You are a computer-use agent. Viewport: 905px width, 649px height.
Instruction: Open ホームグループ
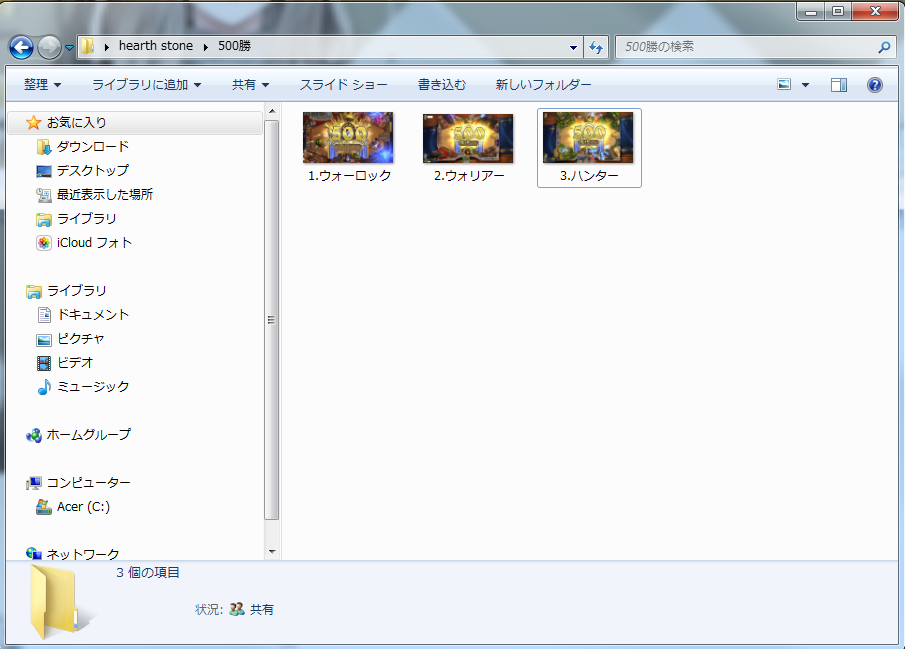pos(88,434)
